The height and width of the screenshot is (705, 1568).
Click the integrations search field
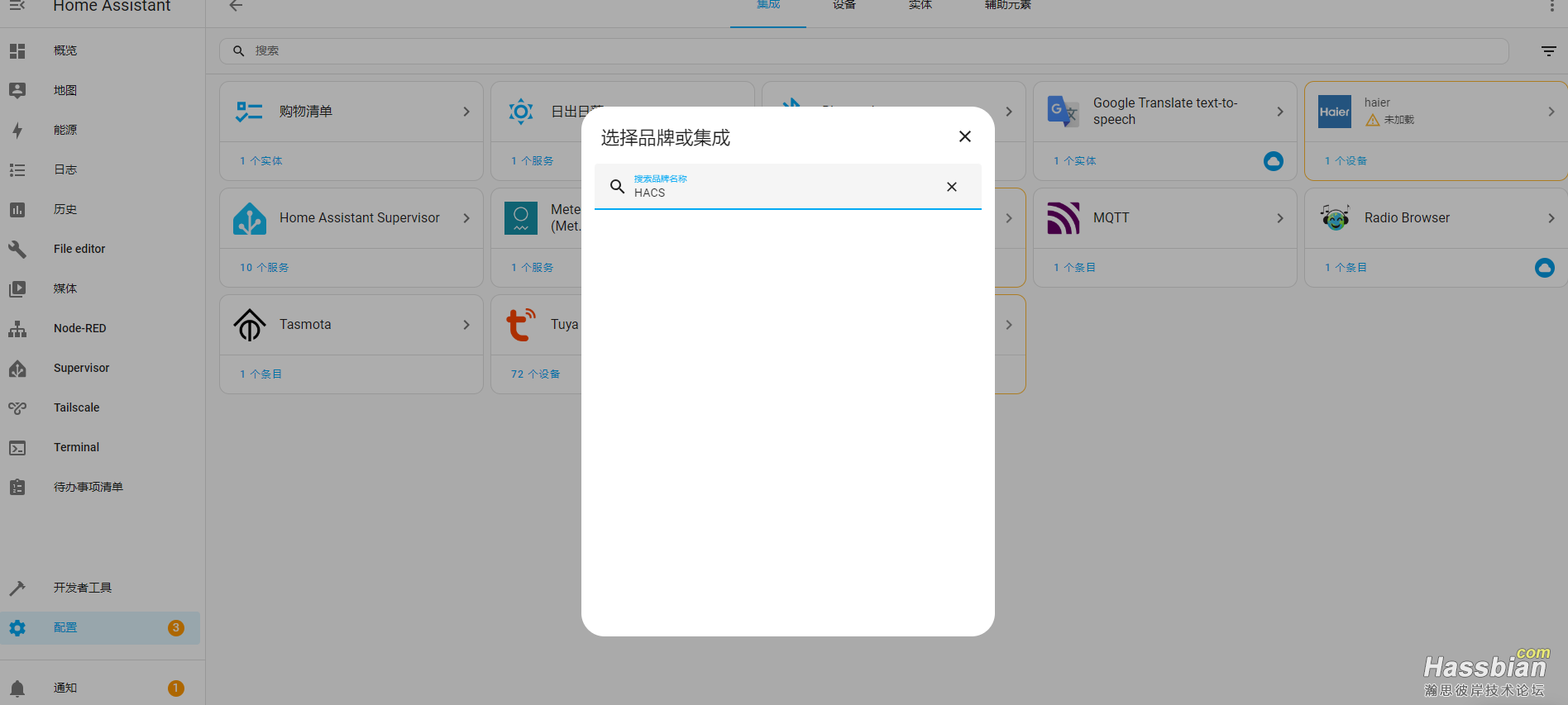863,51
